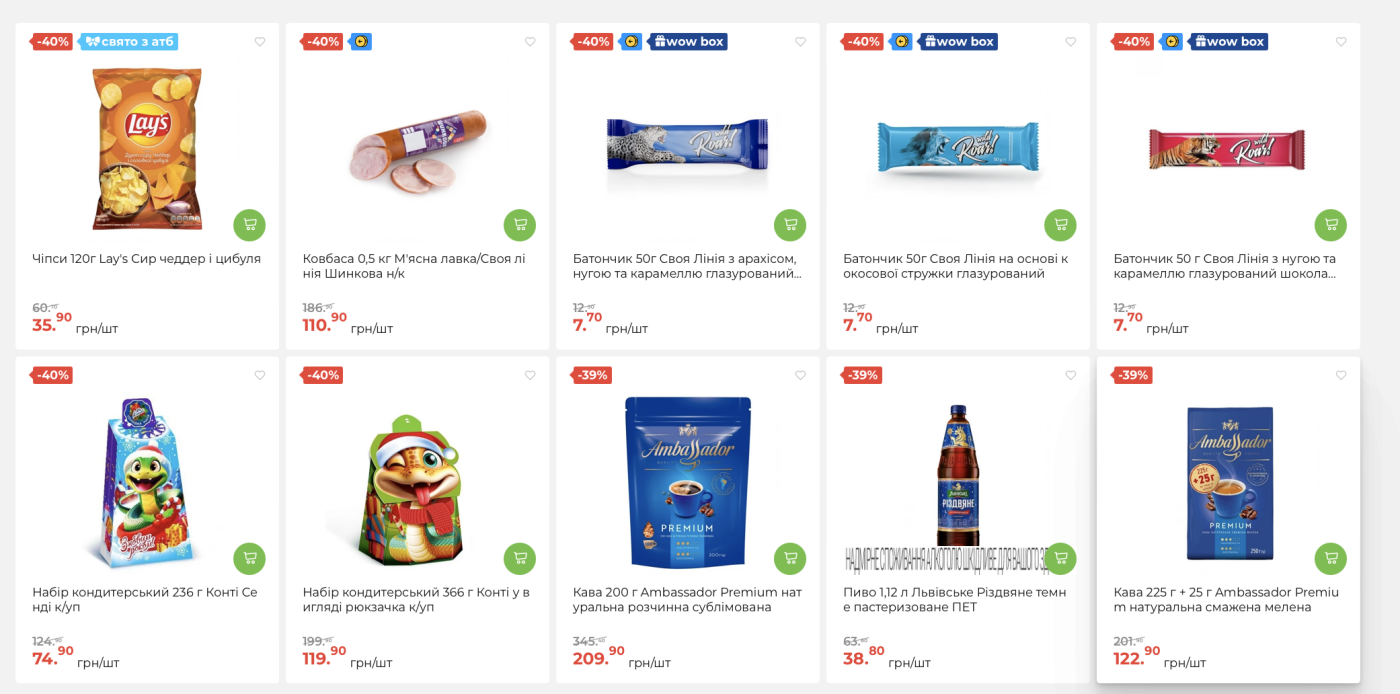1400x694 pixels.
Task: Toggle favorite heart on Шинкова sausage
Action: pyautogui.click(x=530, y=42)
